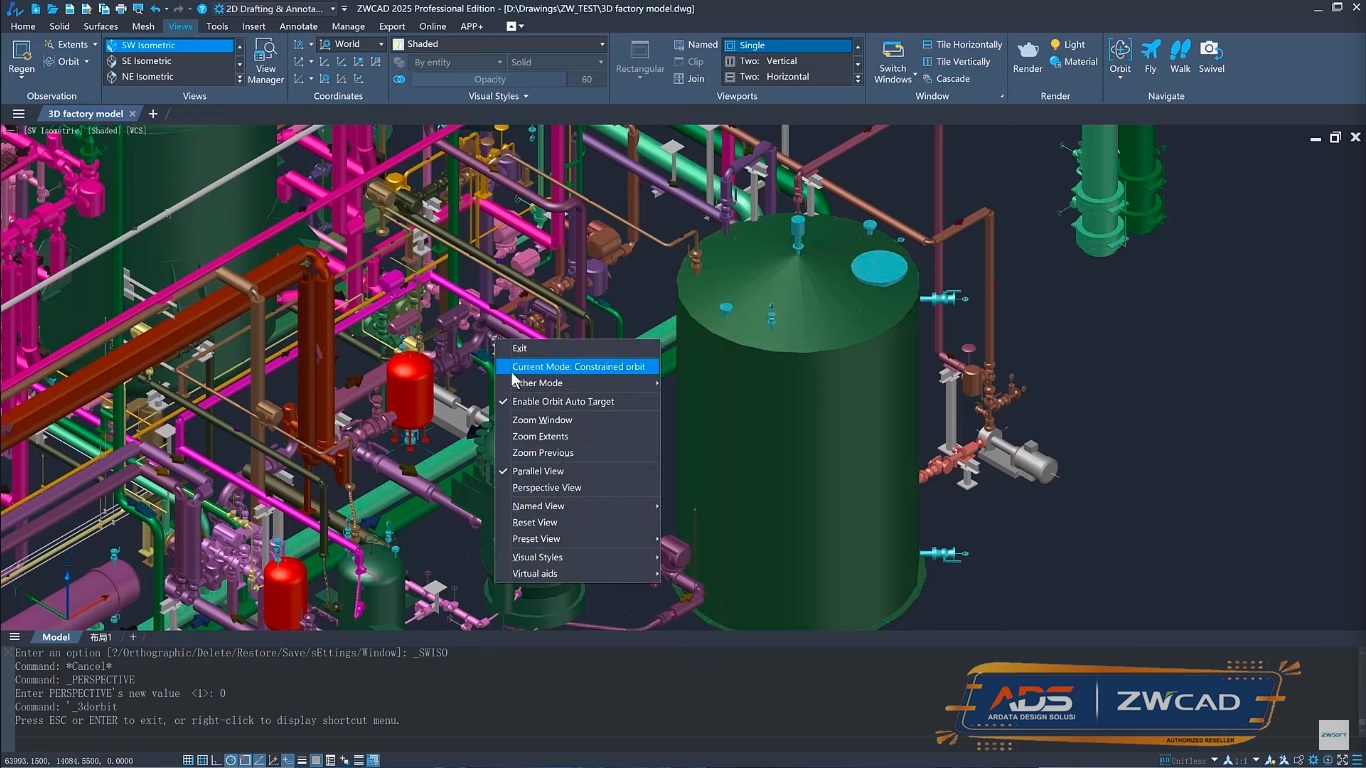Choose the Single viewport configuration
Screen dimensions: 1366x768
(789, 45)
